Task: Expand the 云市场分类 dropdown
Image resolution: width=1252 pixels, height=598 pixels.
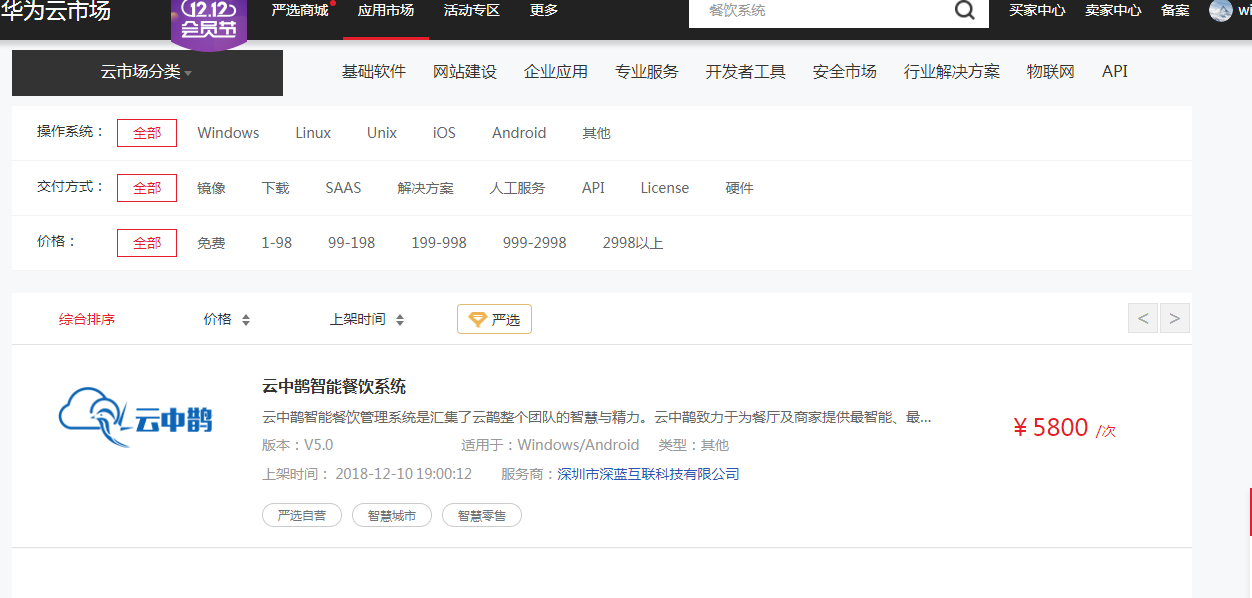Action: (x=147, y=72)
